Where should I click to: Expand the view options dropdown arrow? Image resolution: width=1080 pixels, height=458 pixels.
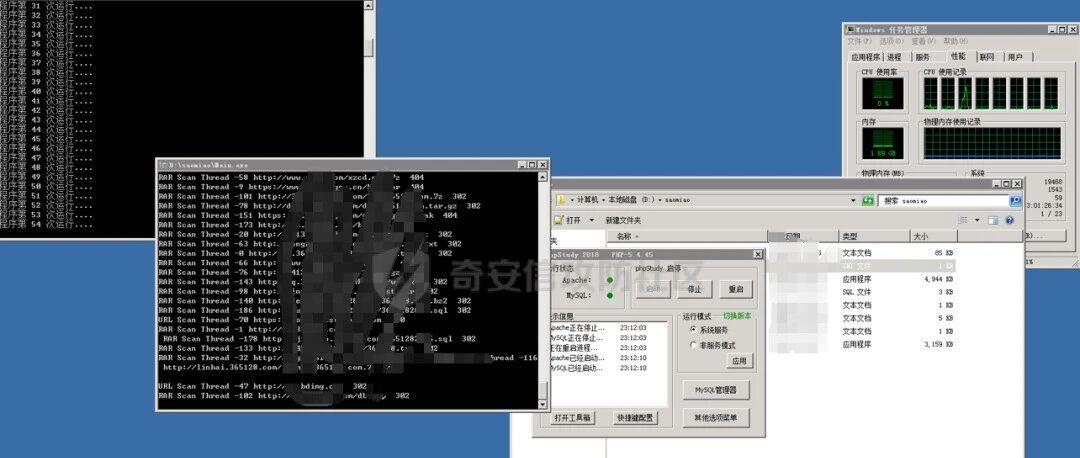(977, 220)
